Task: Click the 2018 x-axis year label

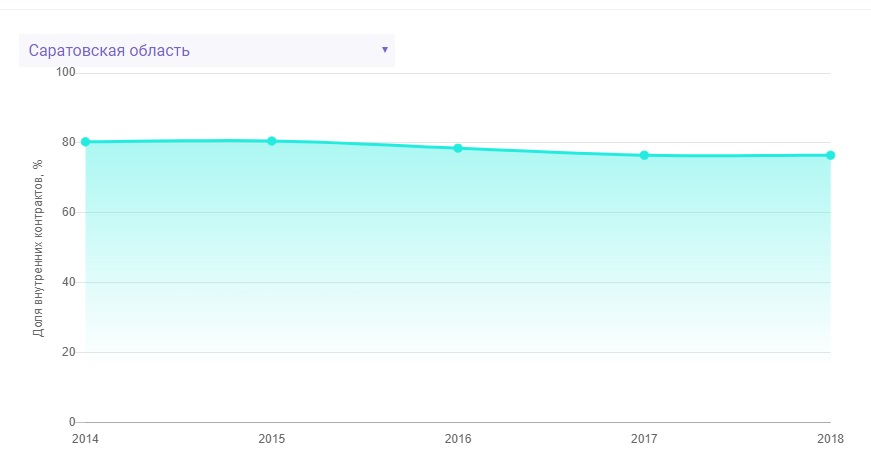Action: pos(830,439)
